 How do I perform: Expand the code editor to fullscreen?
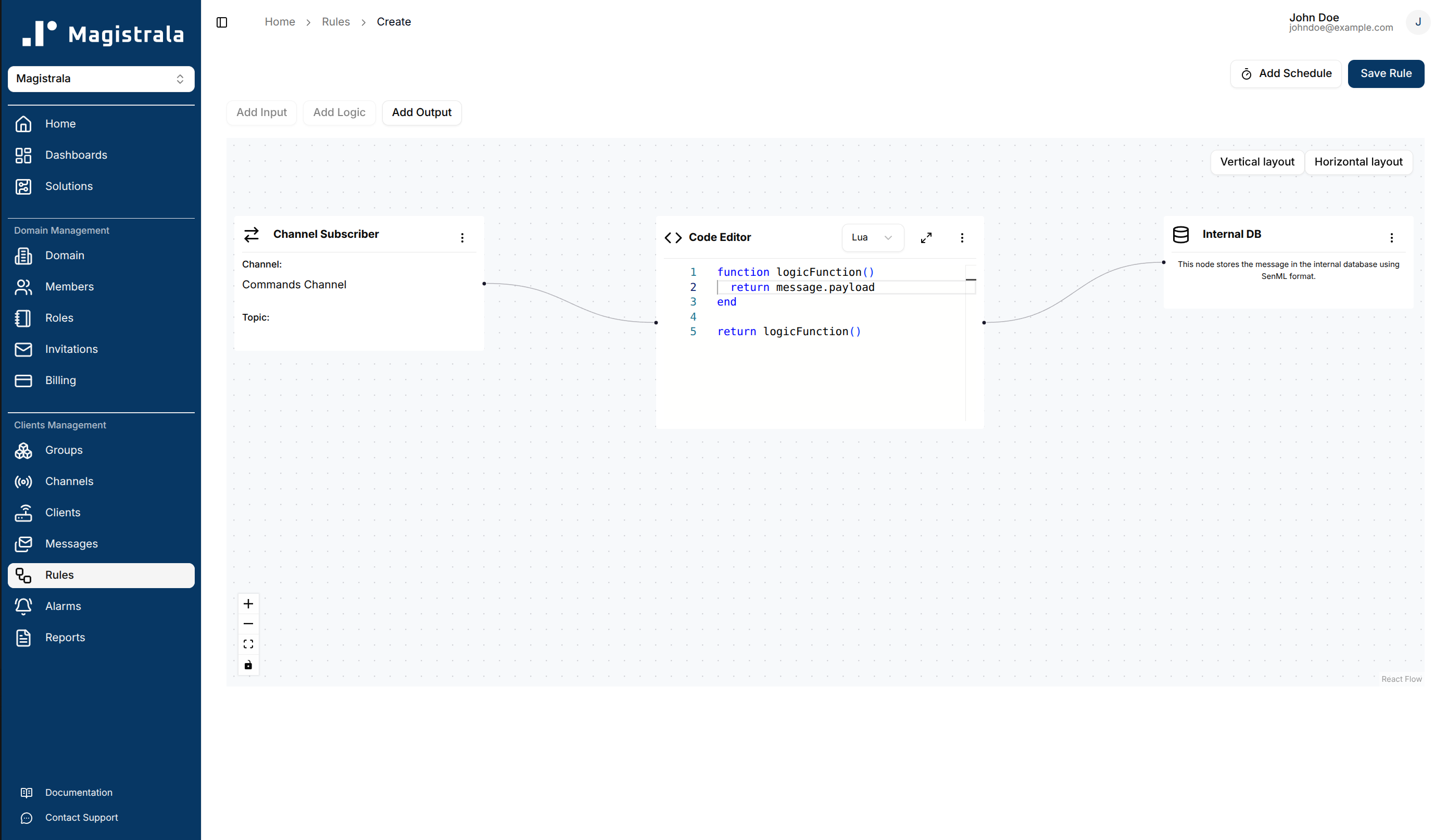point(926,237)
